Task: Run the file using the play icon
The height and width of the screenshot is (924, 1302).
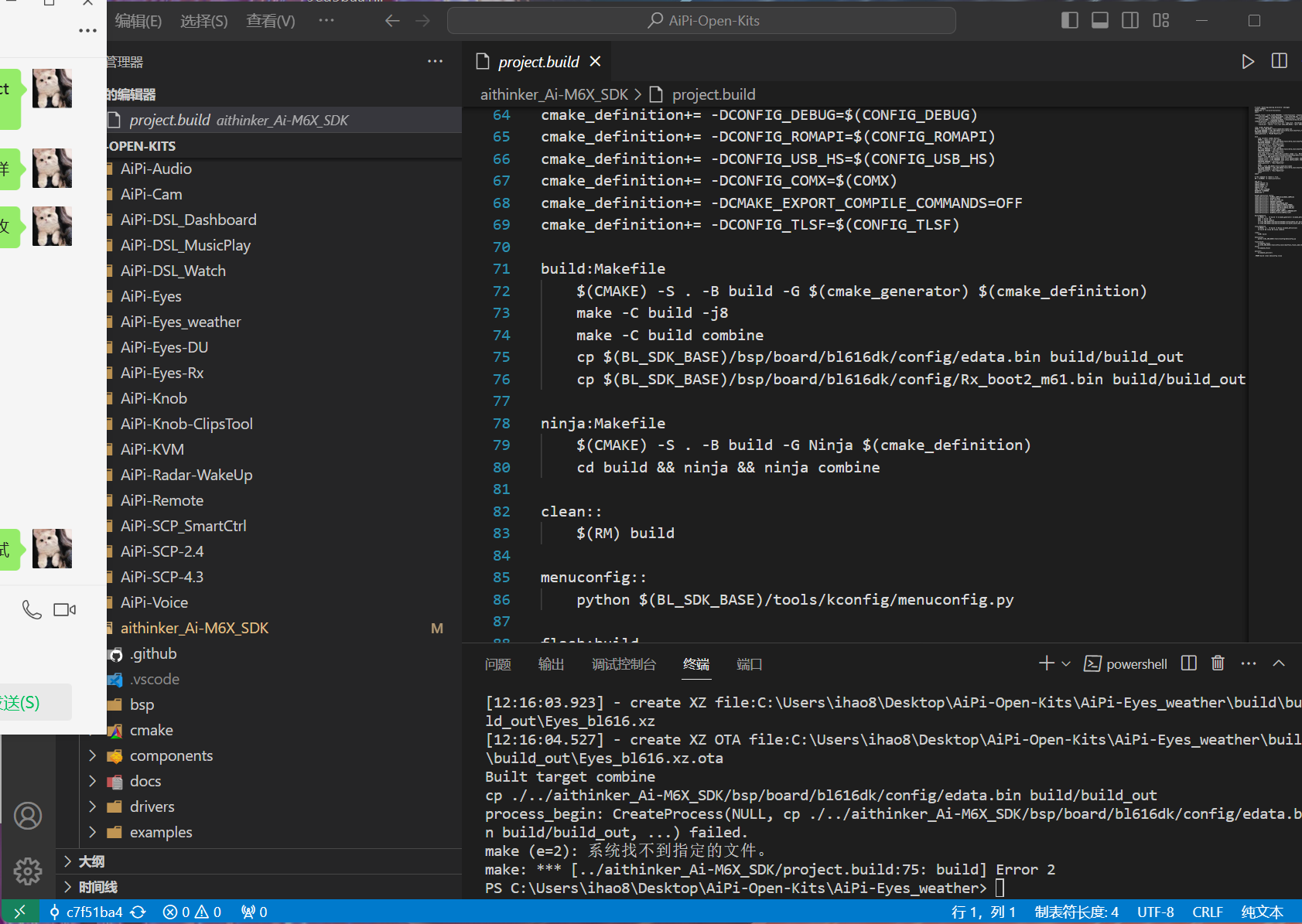Action: pos(1248,61)
